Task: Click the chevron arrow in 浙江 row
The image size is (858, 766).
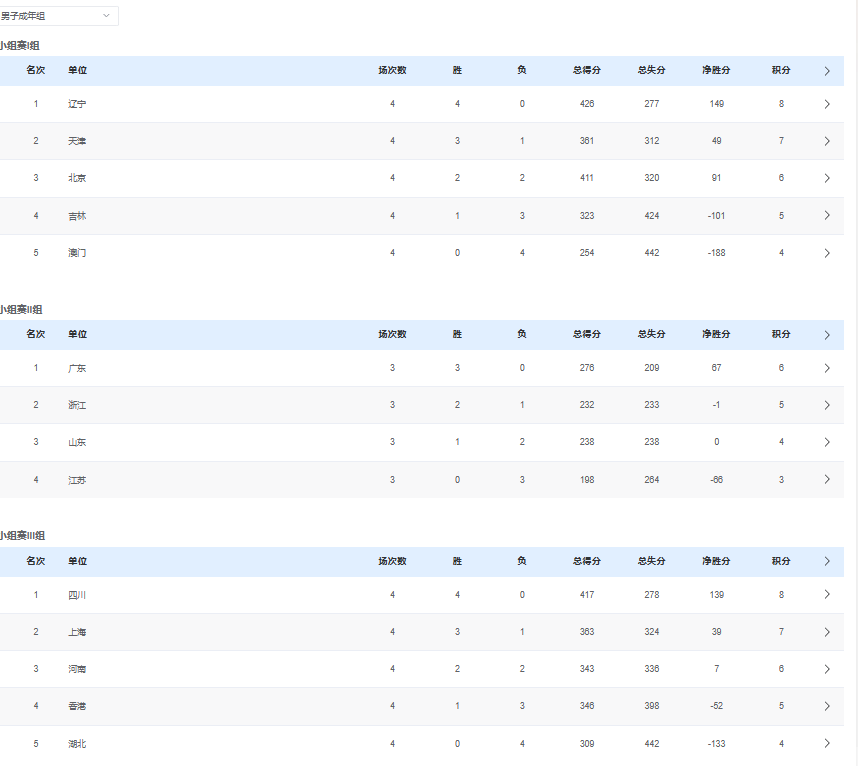Action: click(827, 405)
